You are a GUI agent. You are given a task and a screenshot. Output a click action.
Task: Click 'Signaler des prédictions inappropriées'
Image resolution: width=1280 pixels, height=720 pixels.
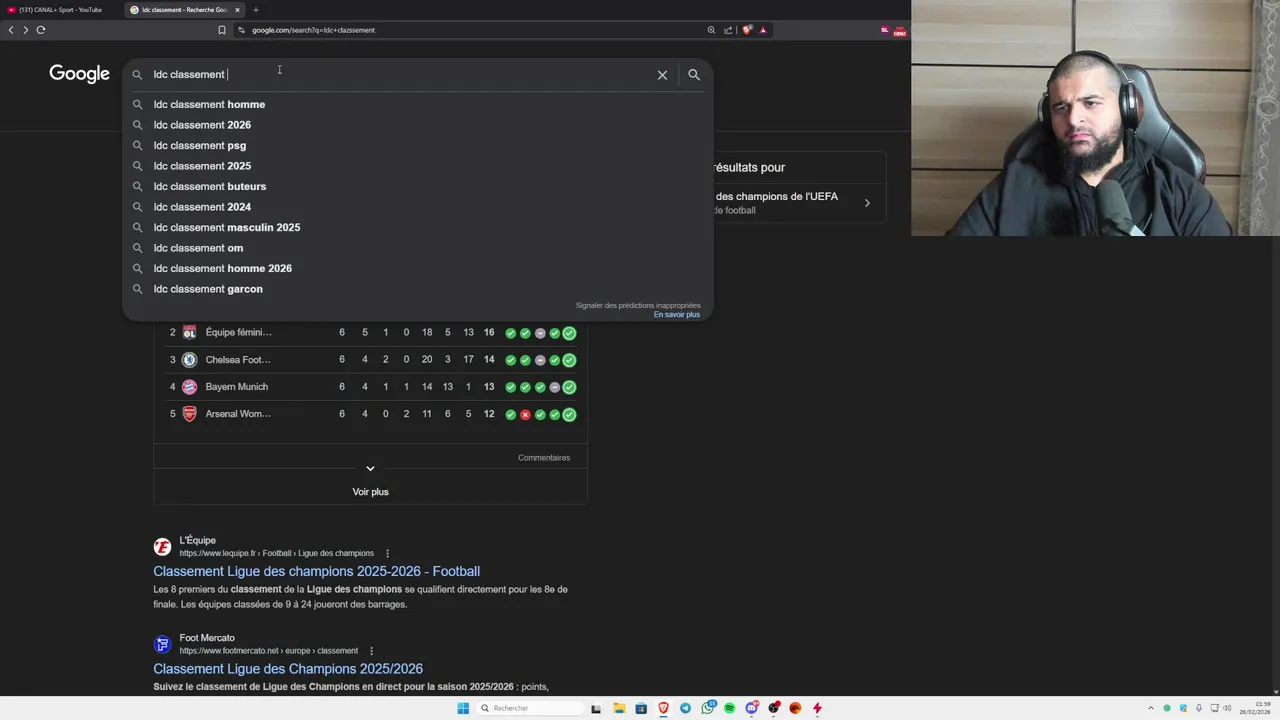[x=638, y=305]
